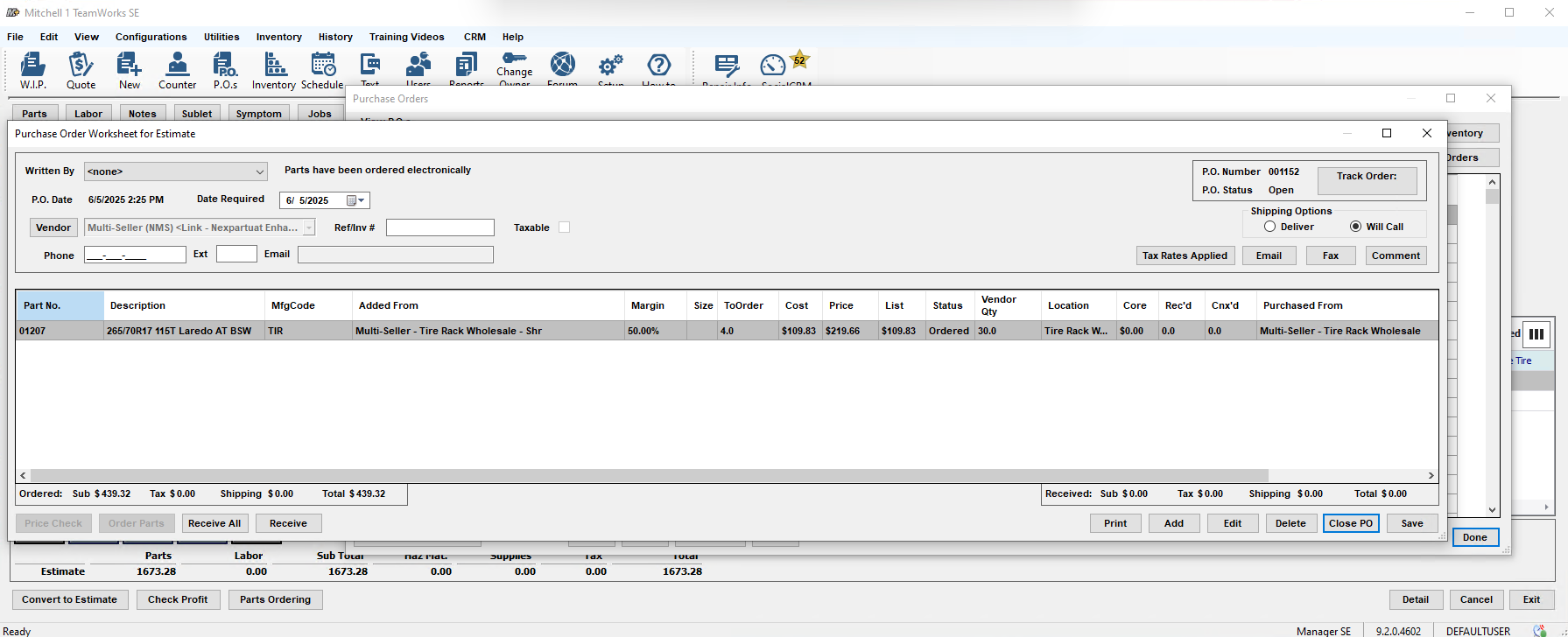Open the Forum globe icon
The image size is (1568, 637).
coord(562,68)
